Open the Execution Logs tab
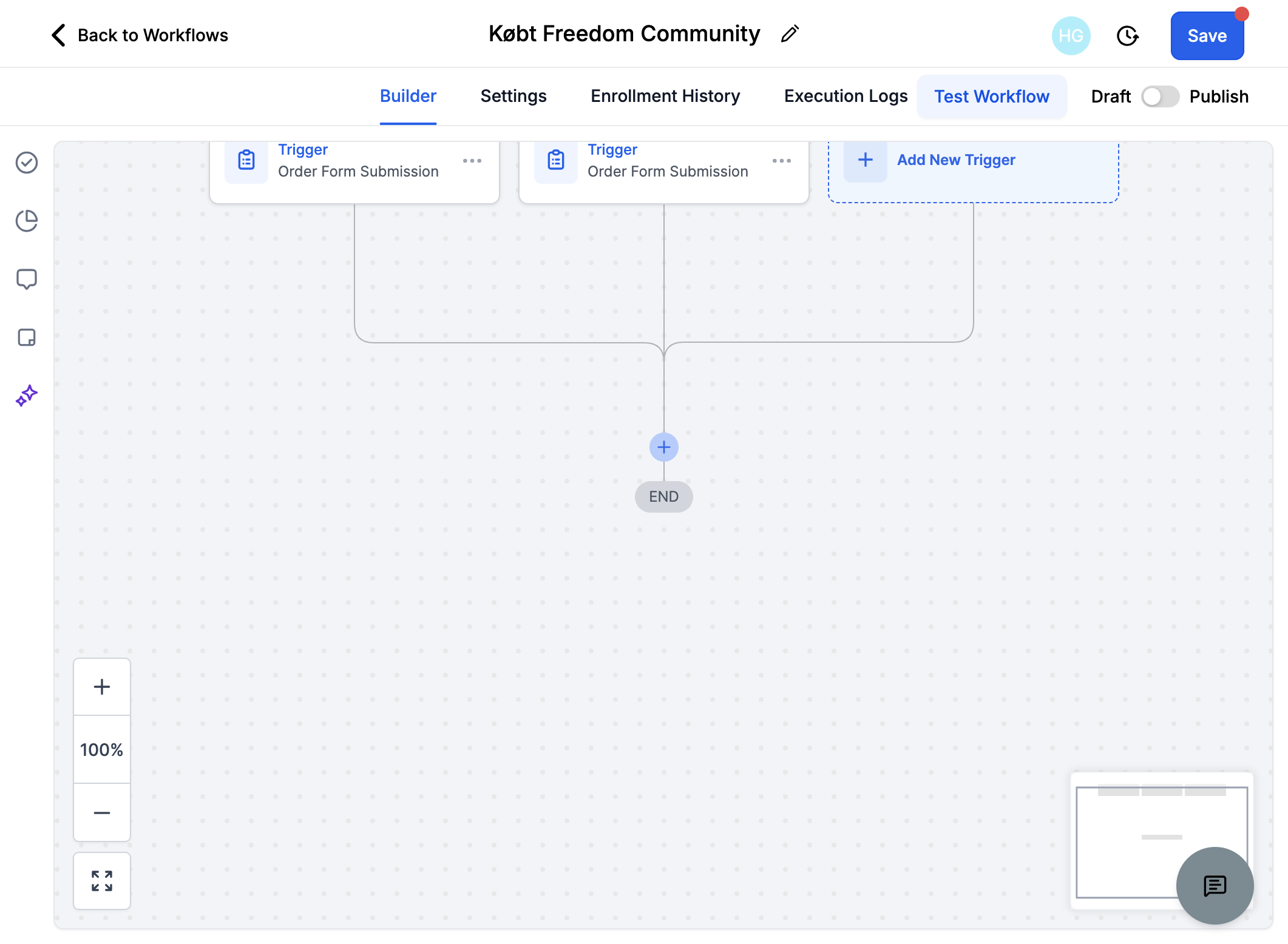This screenshot has height=944, width=1288. pos(846,96)
